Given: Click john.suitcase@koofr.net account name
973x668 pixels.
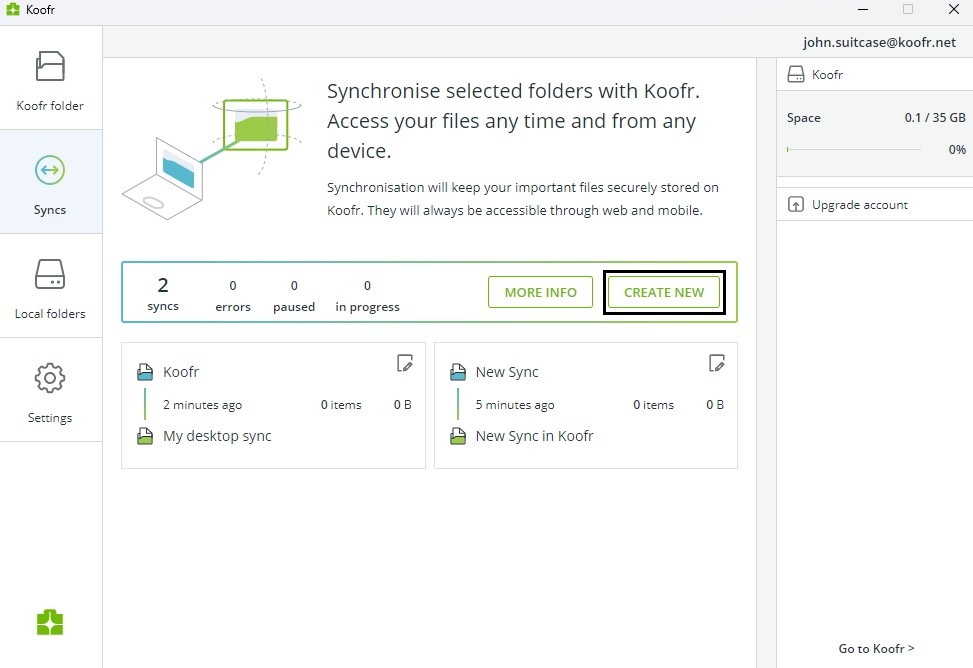Looking at the screenshot, I should (879, 42).
